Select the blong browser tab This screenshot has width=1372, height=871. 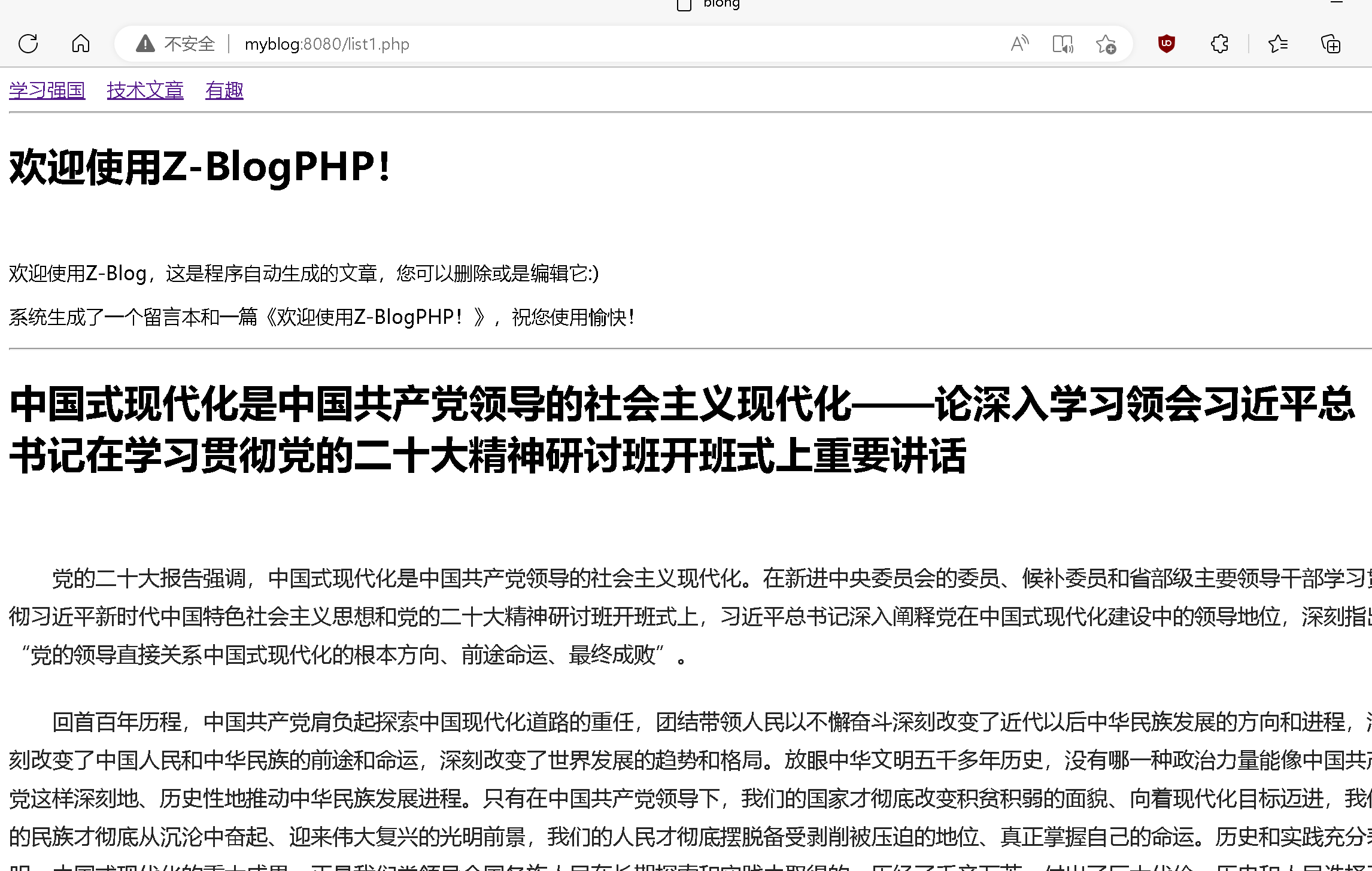(721, 4)
